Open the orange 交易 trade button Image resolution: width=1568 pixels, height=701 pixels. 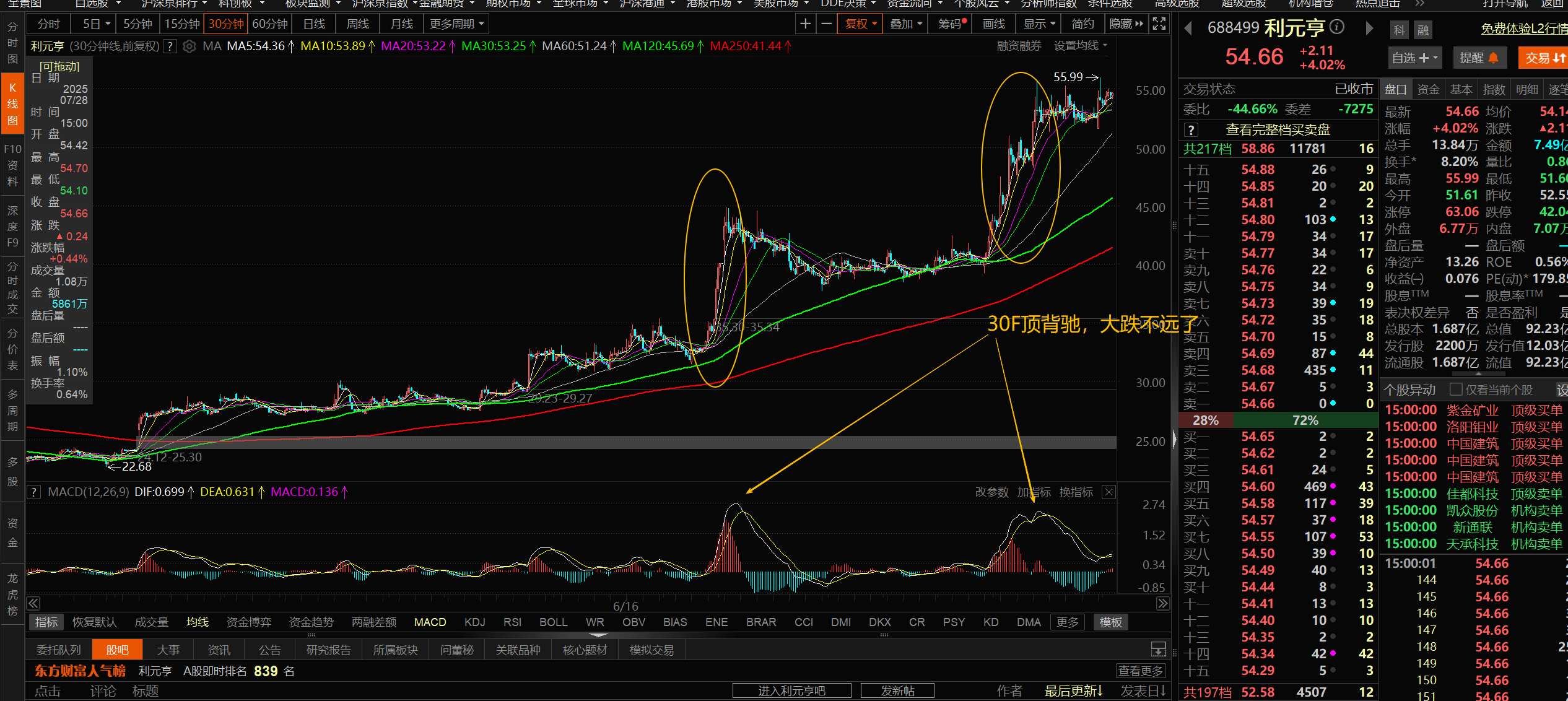pyautogui.click(x=1544, y=58)
